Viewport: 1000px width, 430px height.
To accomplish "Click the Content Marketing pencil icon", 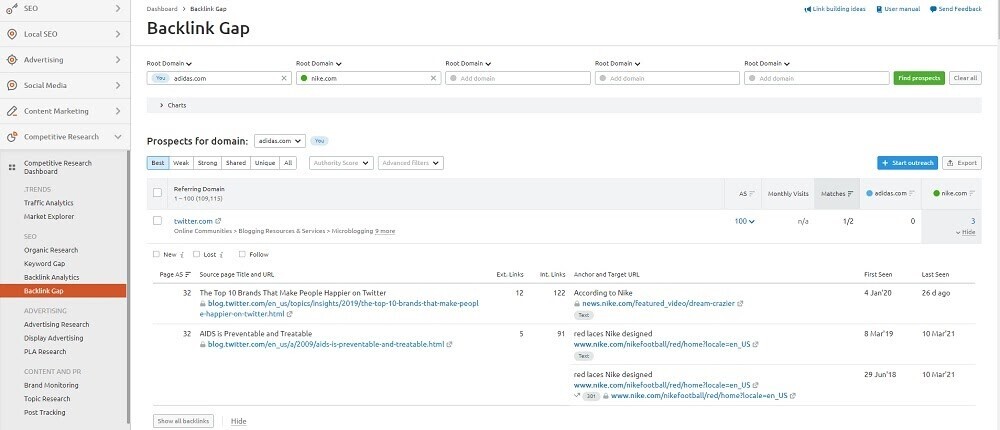I will tap(11, 111).
